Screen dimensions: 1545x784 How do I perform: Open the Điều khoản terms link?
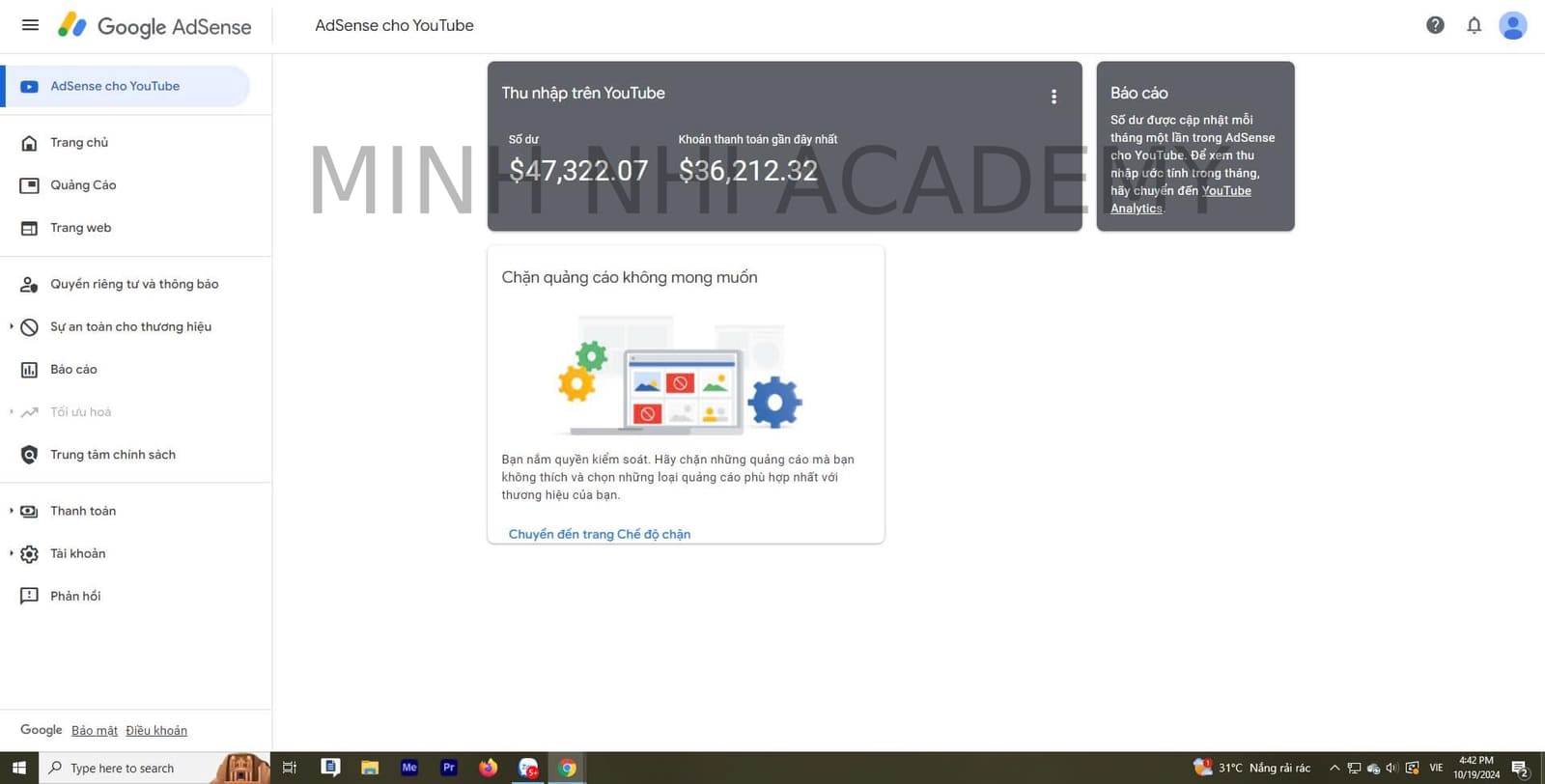click(x=156, y=731)
